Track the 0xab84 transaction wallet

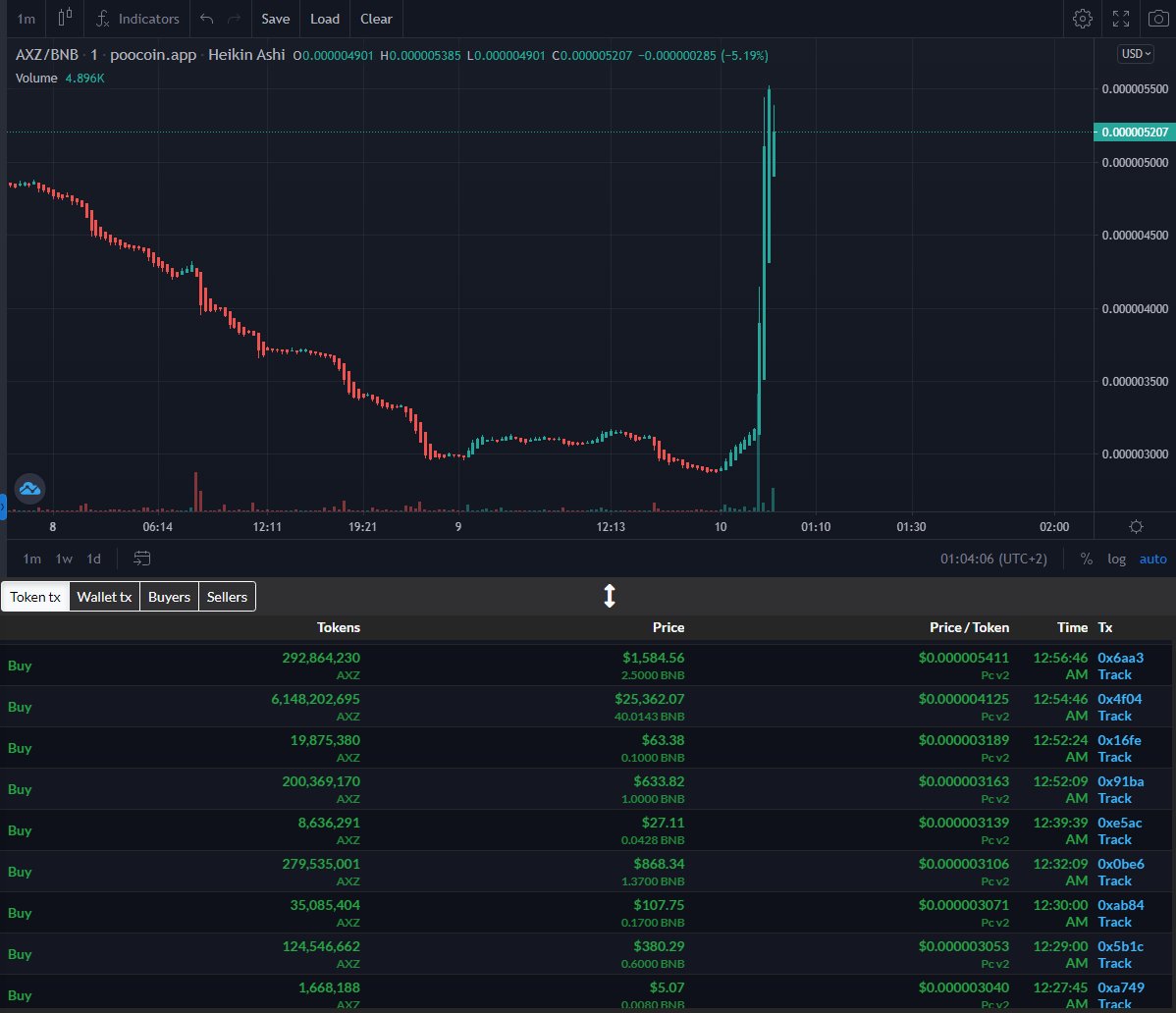pyautogui.click(x=1114, y=923)
